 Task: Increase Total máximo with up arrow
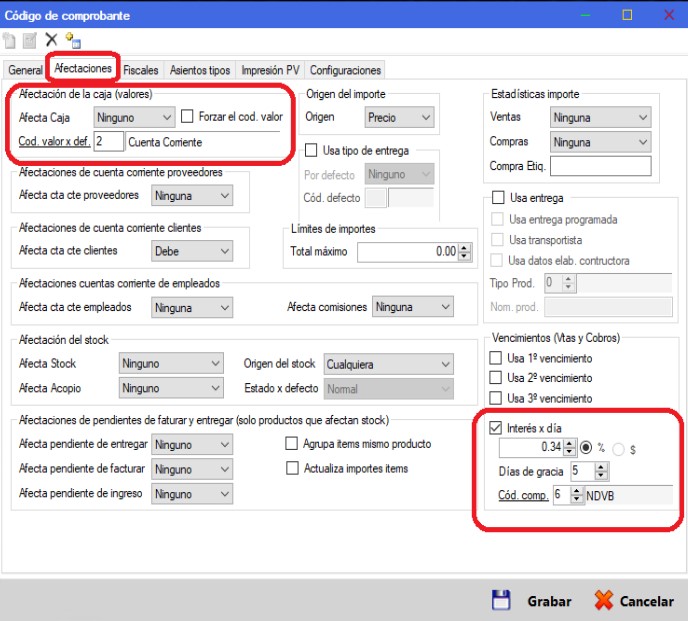[x=465, y=248]
